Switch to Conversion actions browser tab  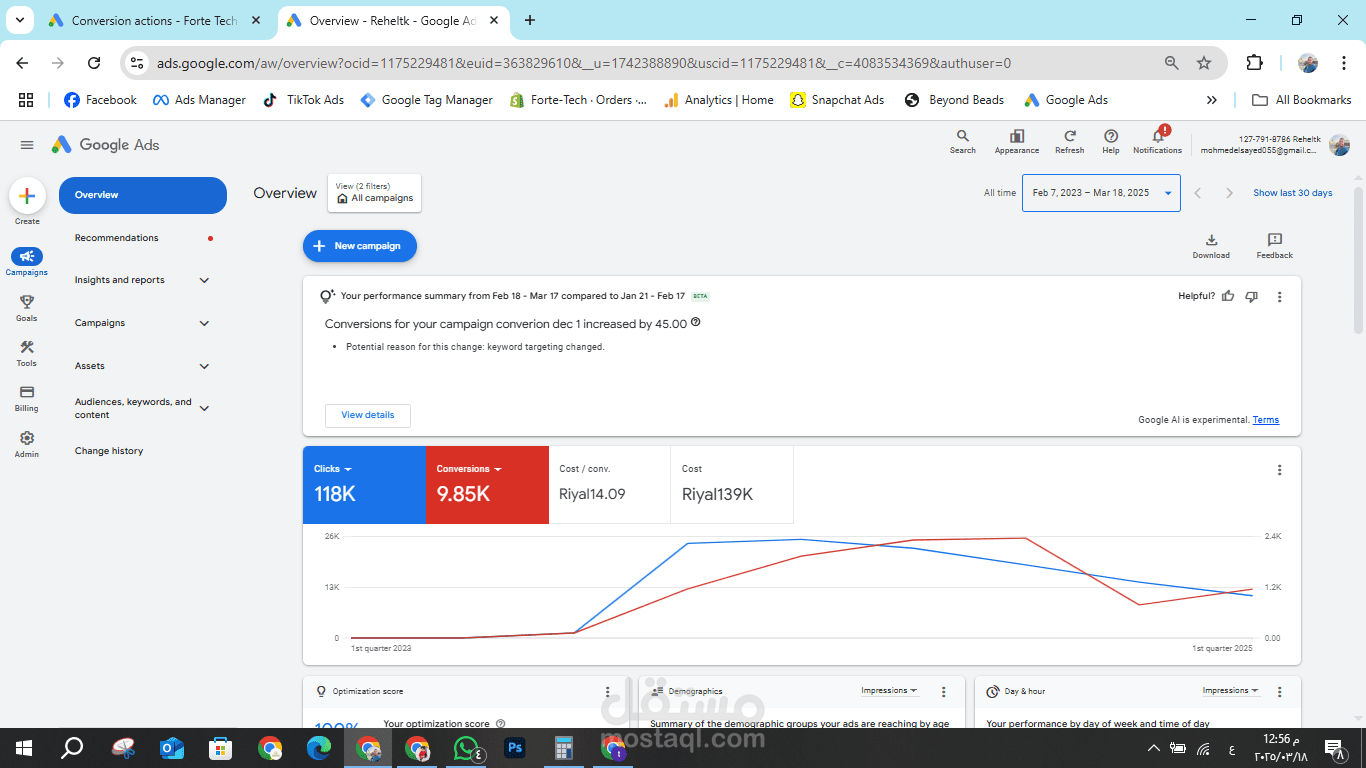coord(155,20)
